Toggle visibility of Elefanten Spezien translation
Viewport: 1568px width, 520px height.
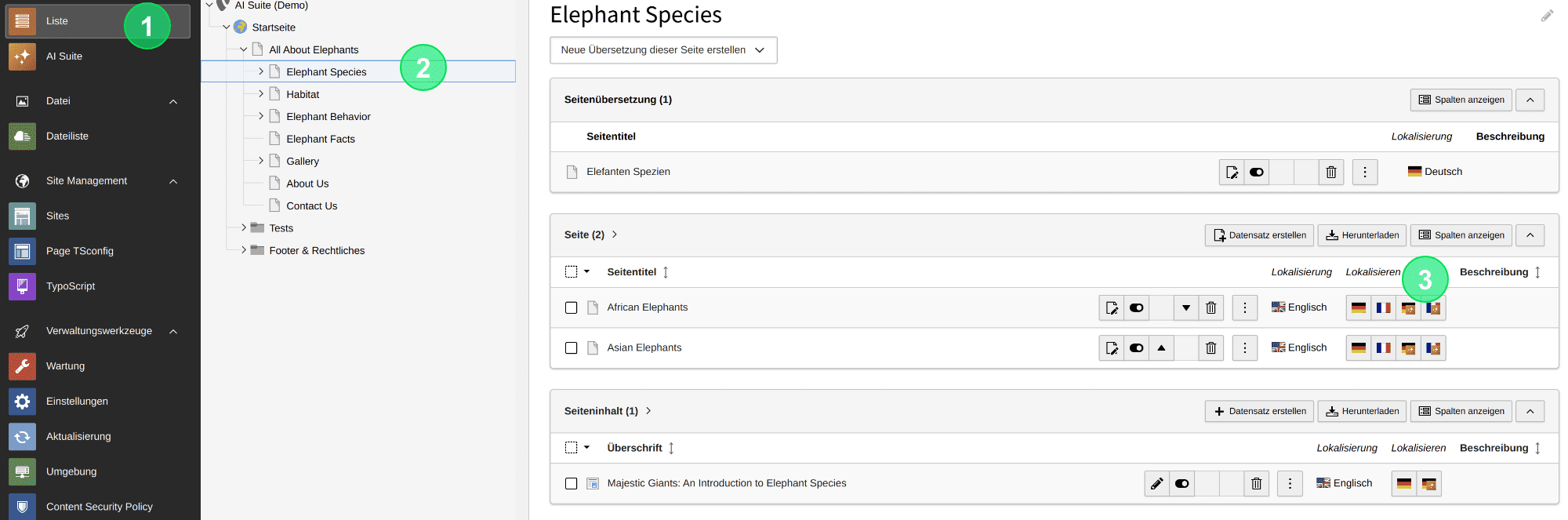[1256, 172]
